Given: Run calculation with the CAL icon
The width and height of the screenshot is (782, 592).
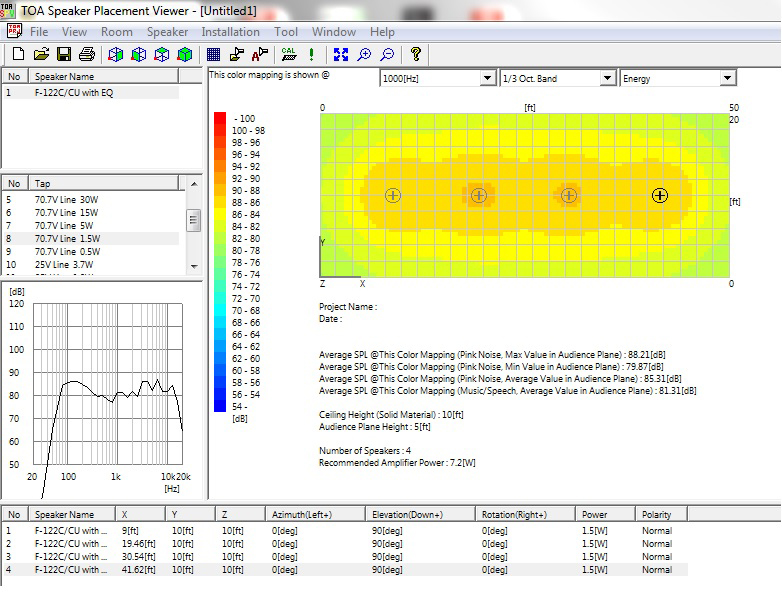Looking at the screenshot, I should pyautogui.click(x=288, y=54).
